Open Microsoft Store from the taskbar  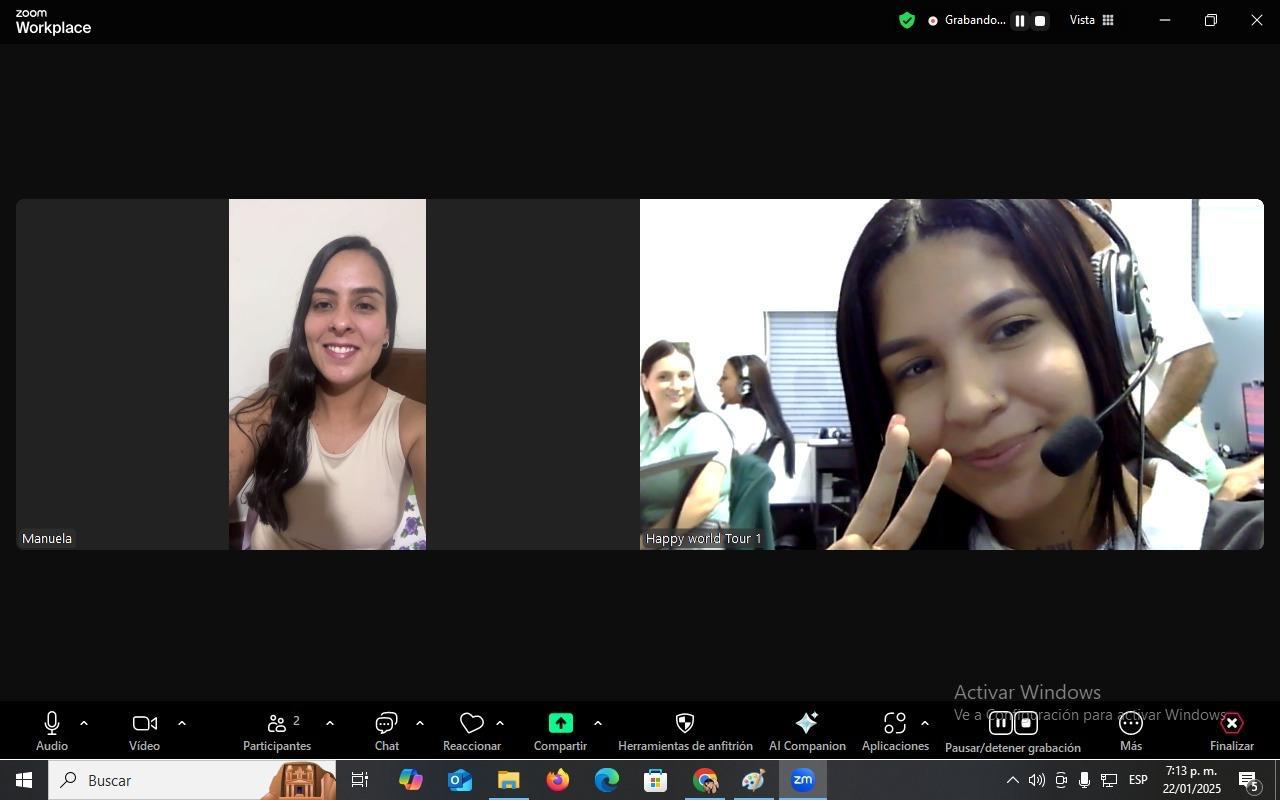[x=655, y=780]
